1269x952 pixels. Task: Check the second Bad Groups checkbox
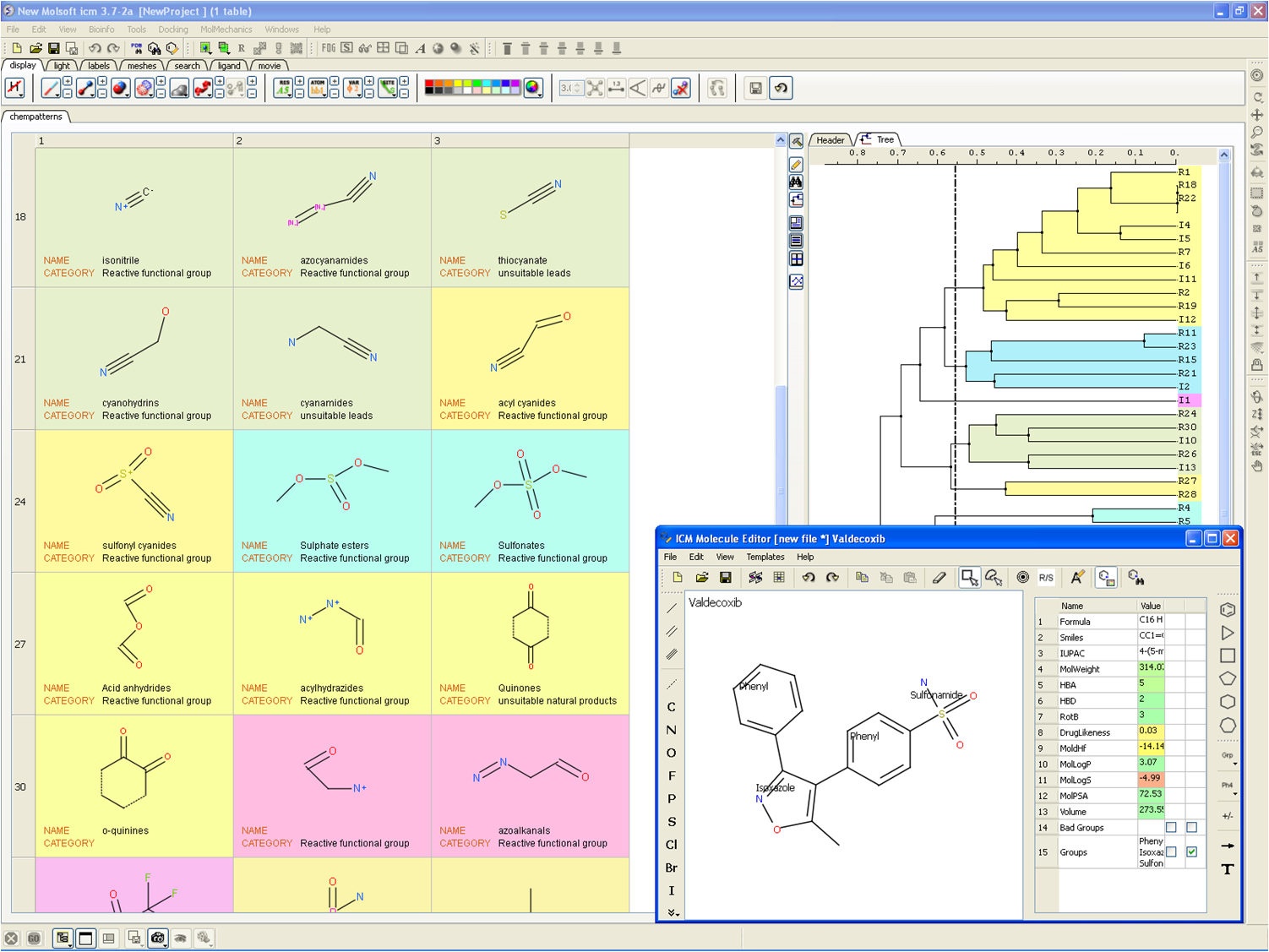(x=1191, y=828)
